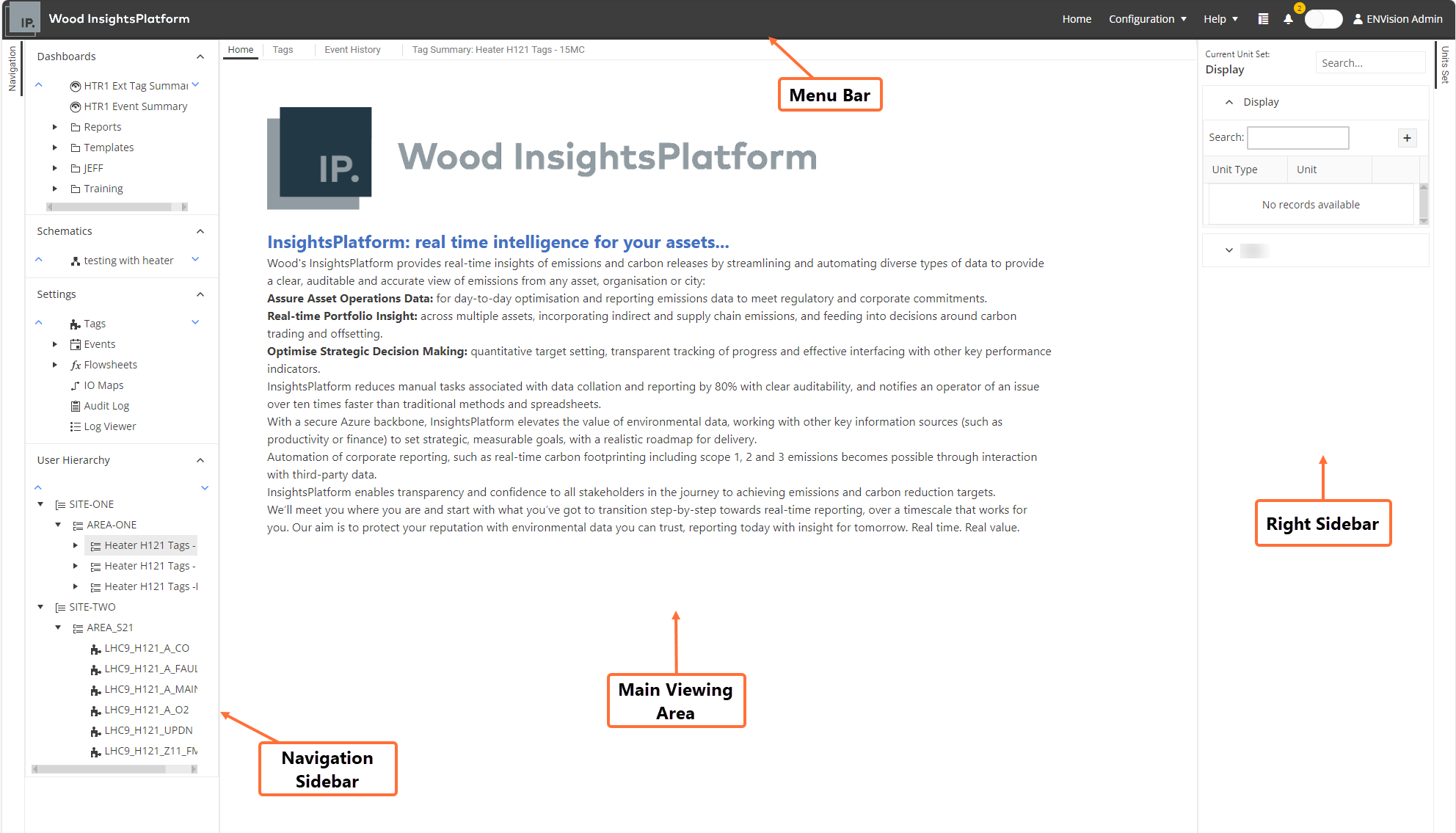Open the IO Maps link

[103, 385]
